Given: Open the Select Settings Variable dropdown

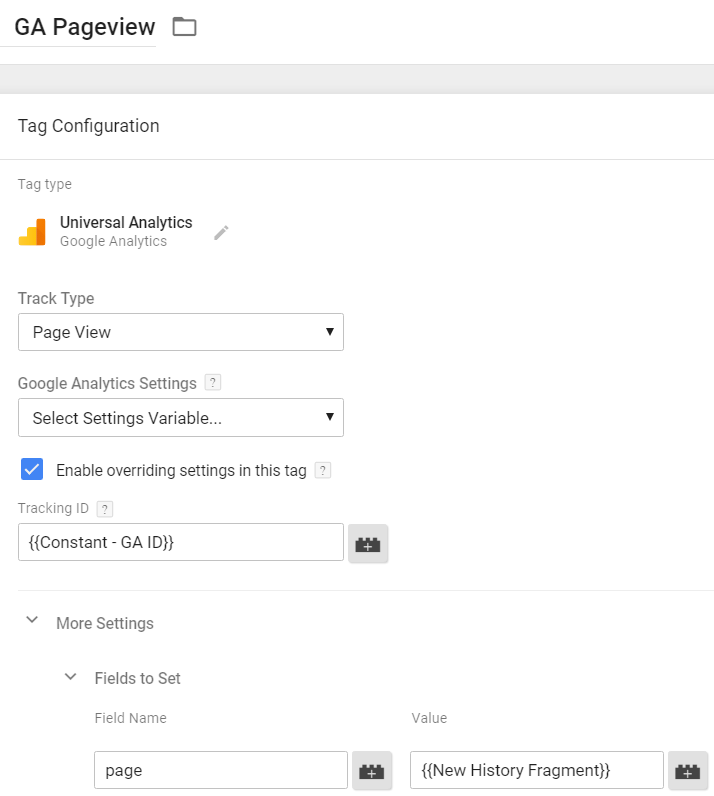Looking at the screenshot, I should click(x=181, y=418).
